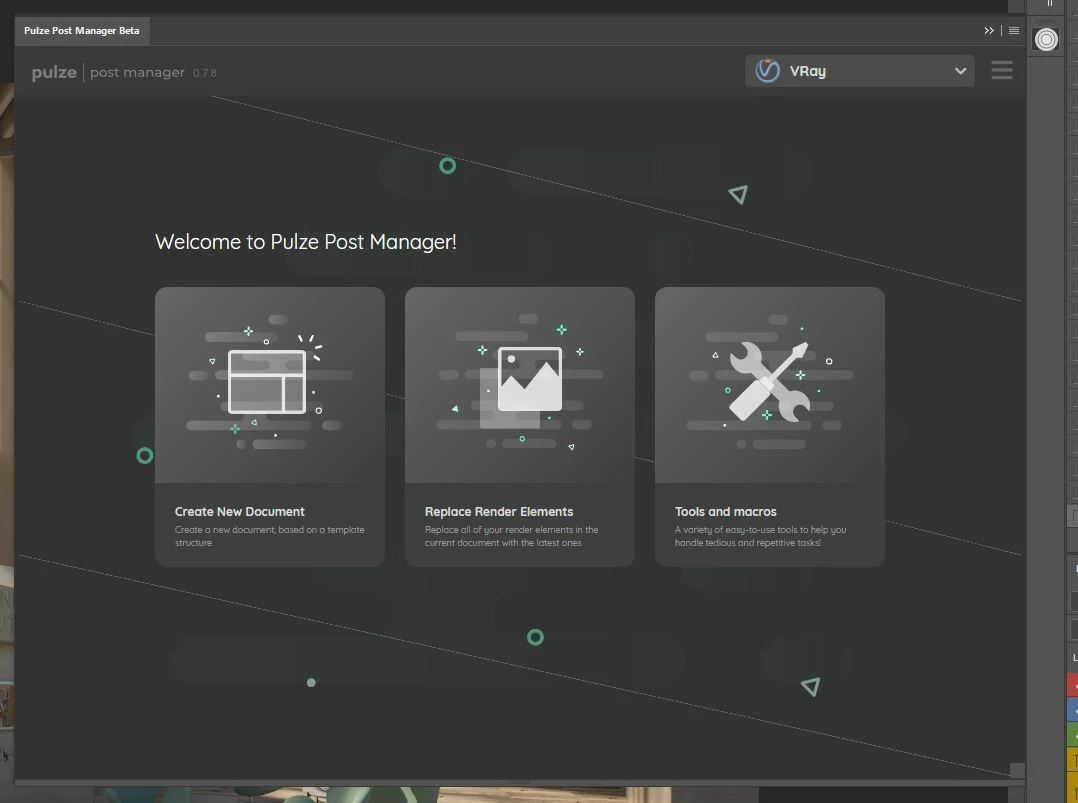Collapse panel using double-arrow icon
1078x803 pixels.
[x=989, y=30]
